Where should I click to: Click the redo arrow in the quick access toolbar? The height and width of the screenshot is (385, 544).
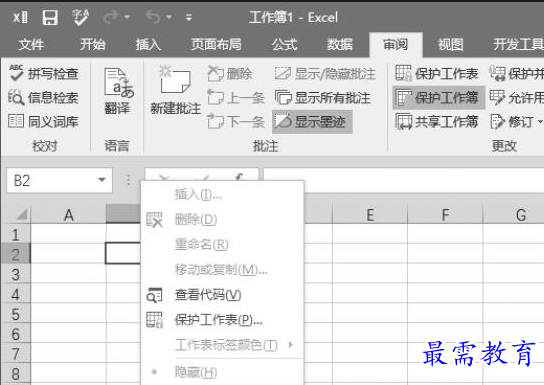coord(111,17)
